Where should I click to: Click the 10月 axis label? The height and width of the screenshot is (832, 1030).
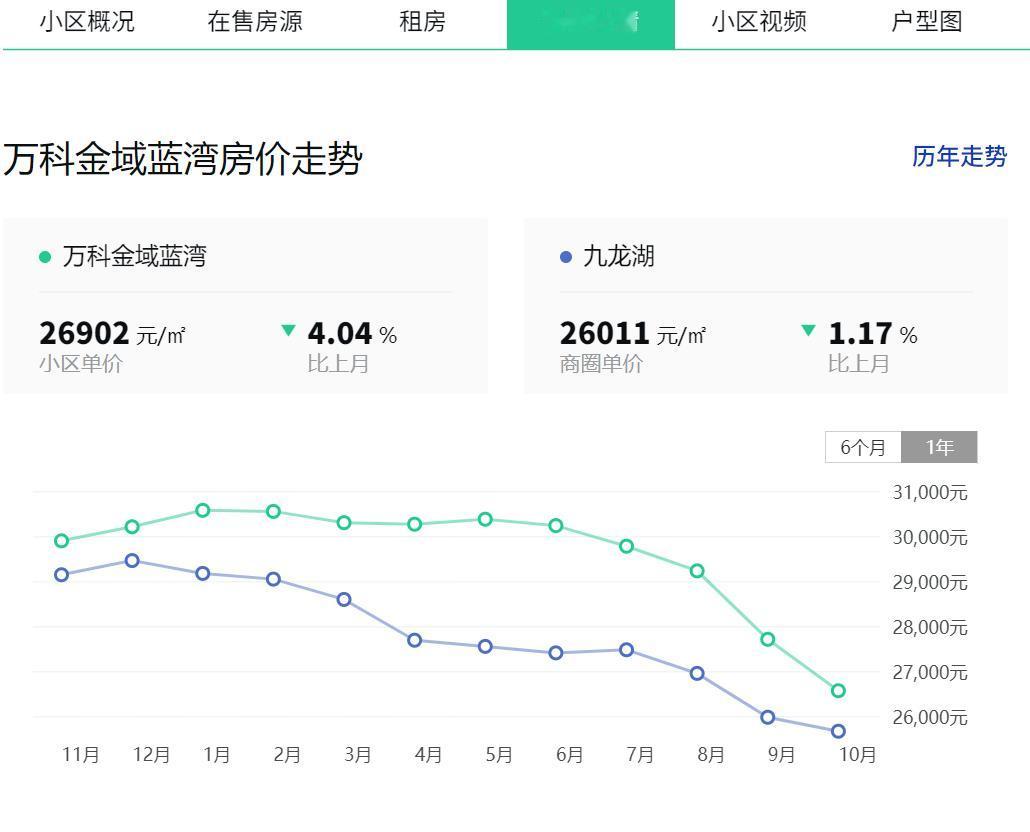tap(857, 755)
